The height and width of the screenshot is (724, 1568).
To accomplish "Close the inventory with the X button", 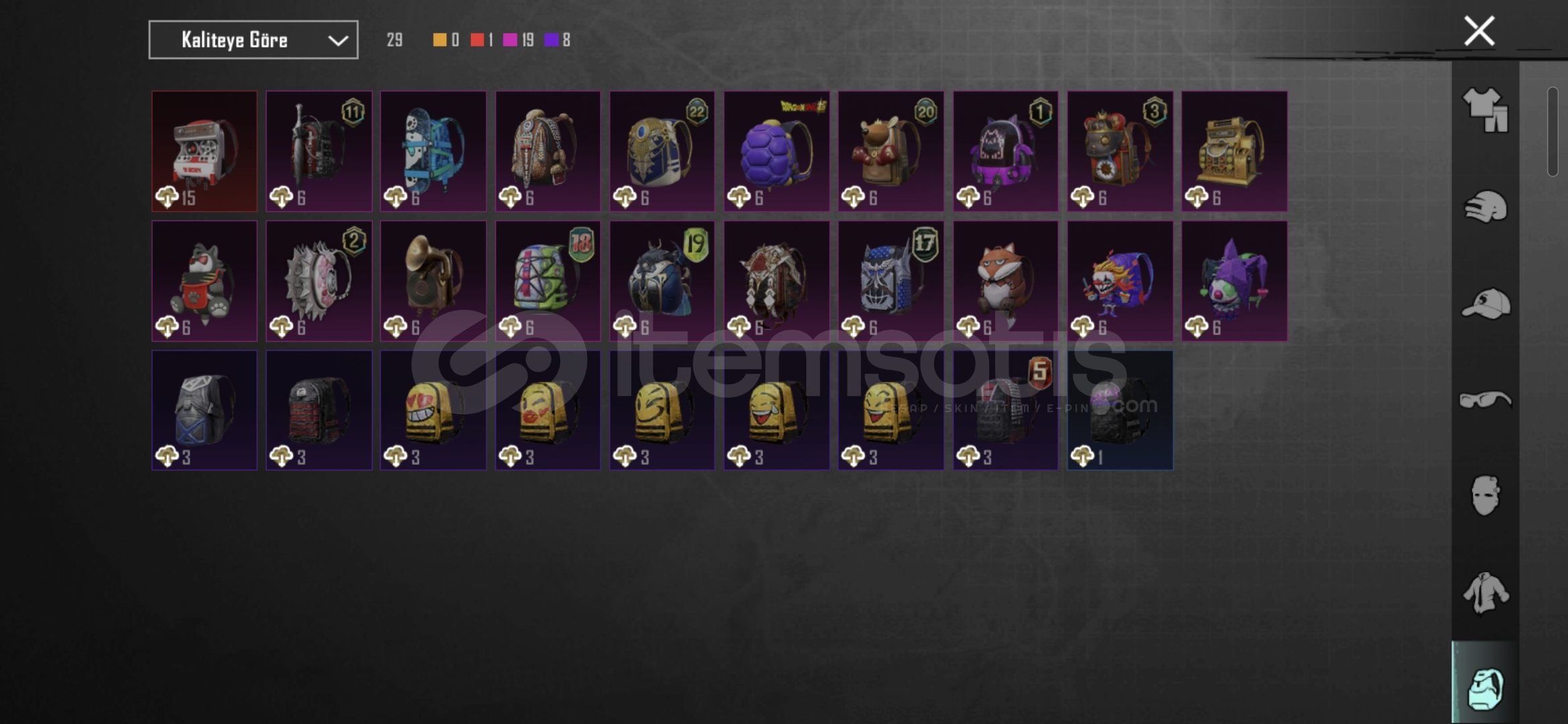I will click(1480, 31).
